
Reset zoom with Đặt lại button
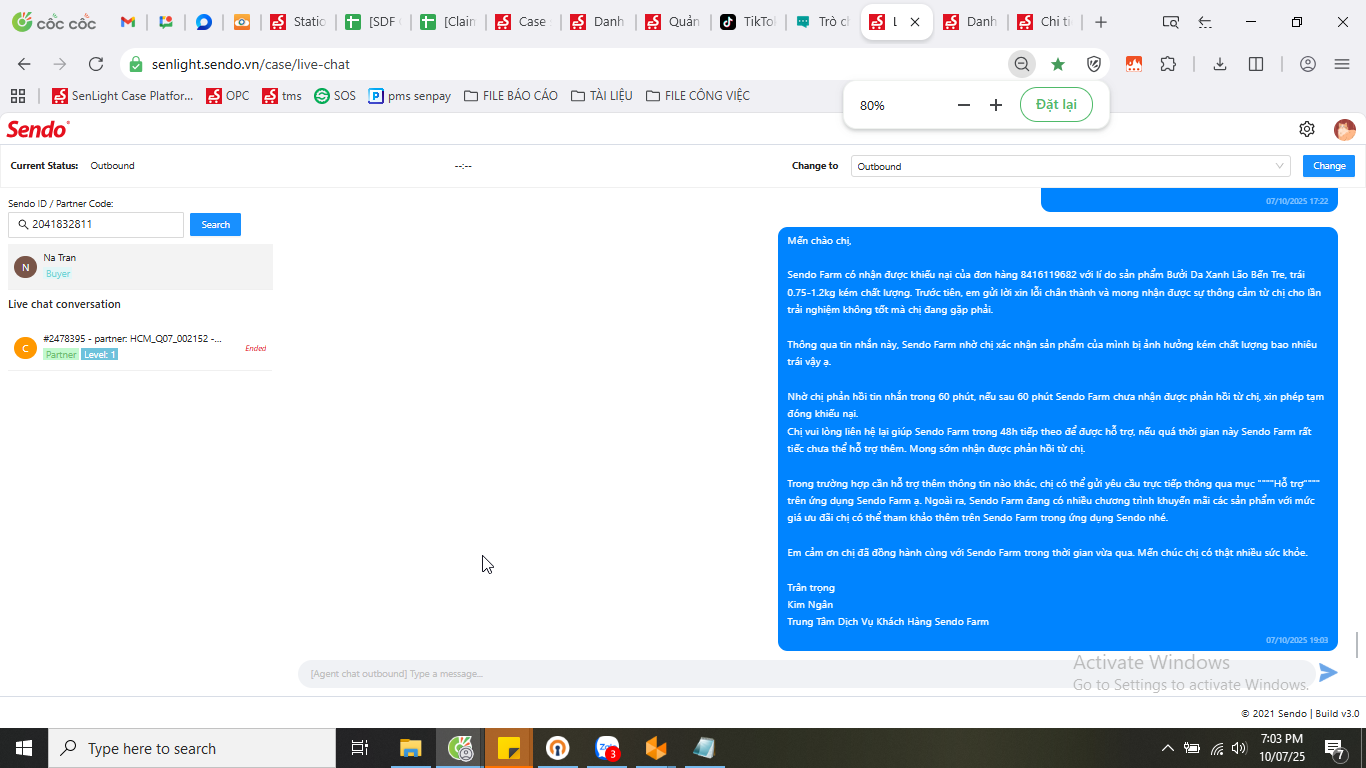point(1056,105)
